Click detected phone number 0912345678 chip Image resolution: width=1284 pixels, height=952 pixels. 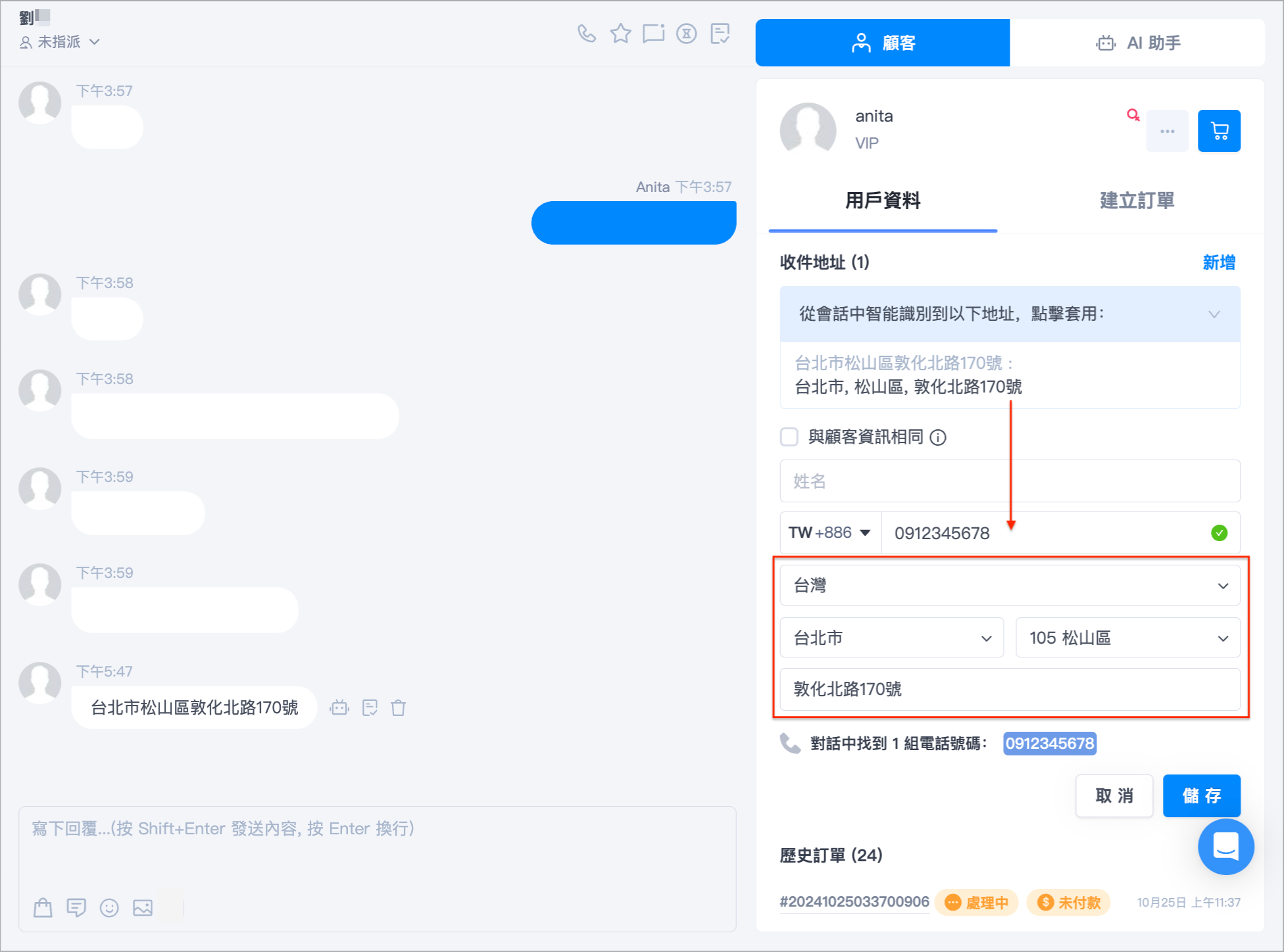coord(1049,743)
